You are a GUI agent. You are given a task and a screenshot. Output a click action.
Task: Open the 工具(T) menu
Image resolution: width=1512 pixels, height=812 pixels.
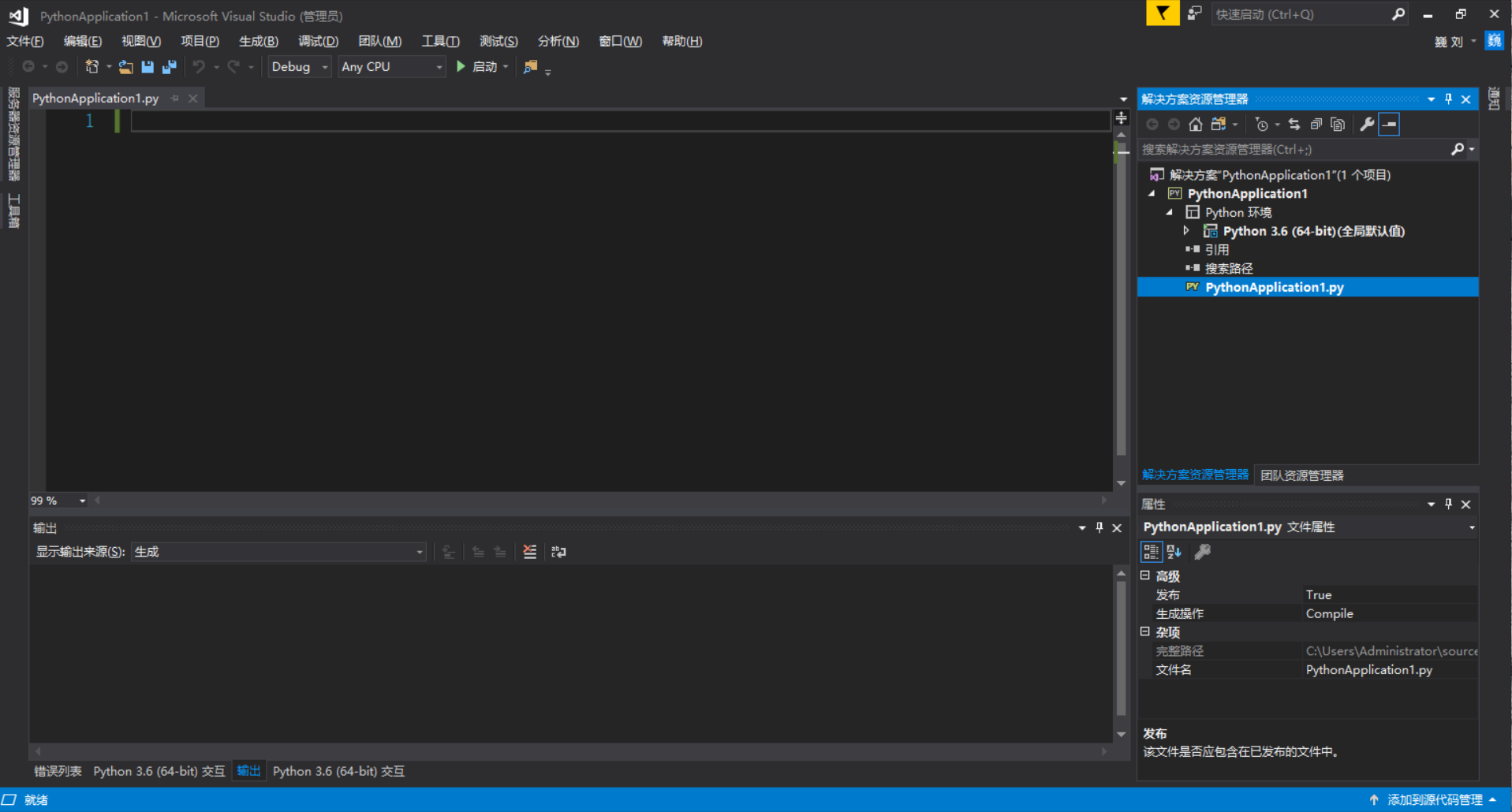(x=440, y=41)
